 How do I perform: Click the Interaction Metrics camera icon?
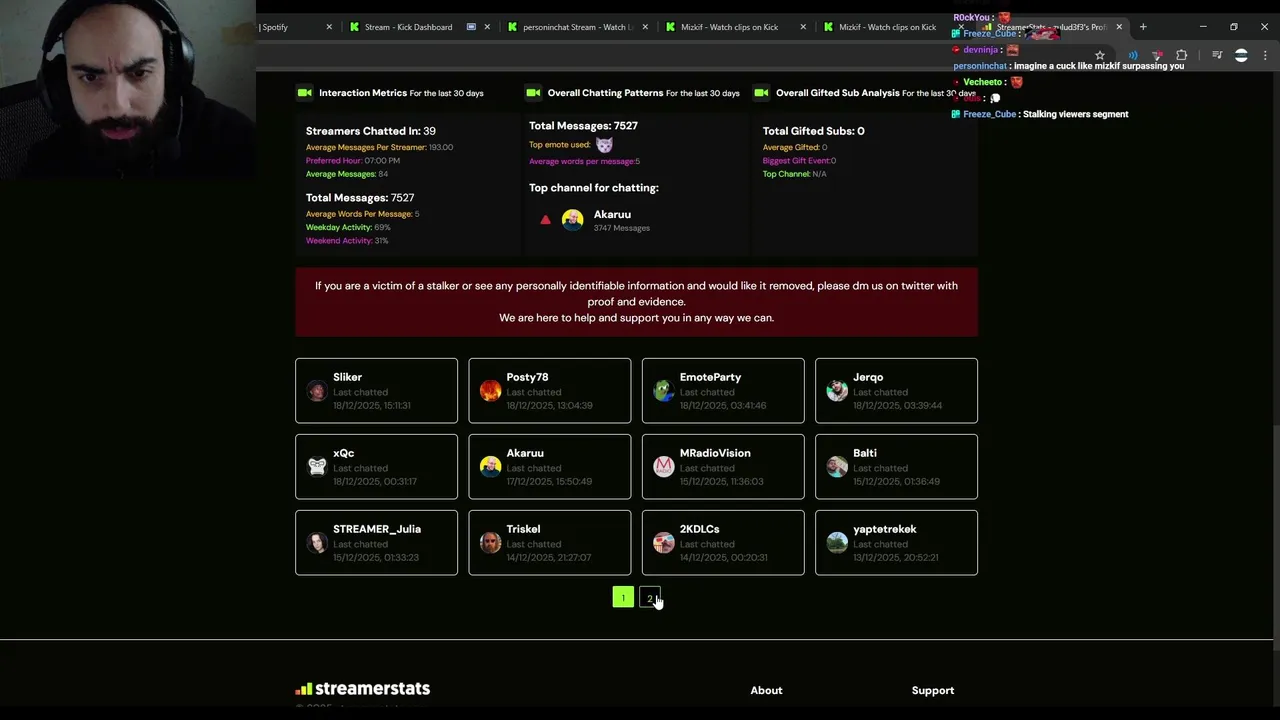click(x=304, y=93)
